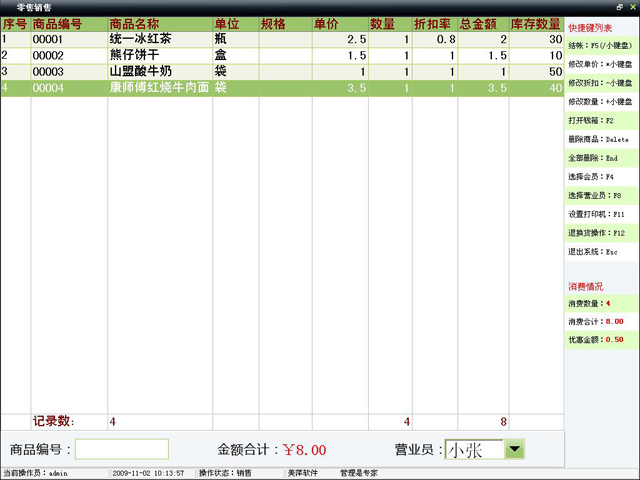Open the 营业员 dropdown arrow
This screenshot has height=480, width=640.
click(515, 450)
